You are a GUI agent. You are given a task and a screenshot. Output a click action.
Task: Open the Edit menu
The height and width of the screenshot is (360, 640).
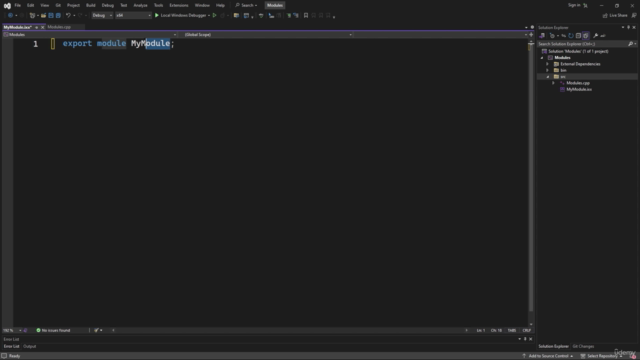31,5
